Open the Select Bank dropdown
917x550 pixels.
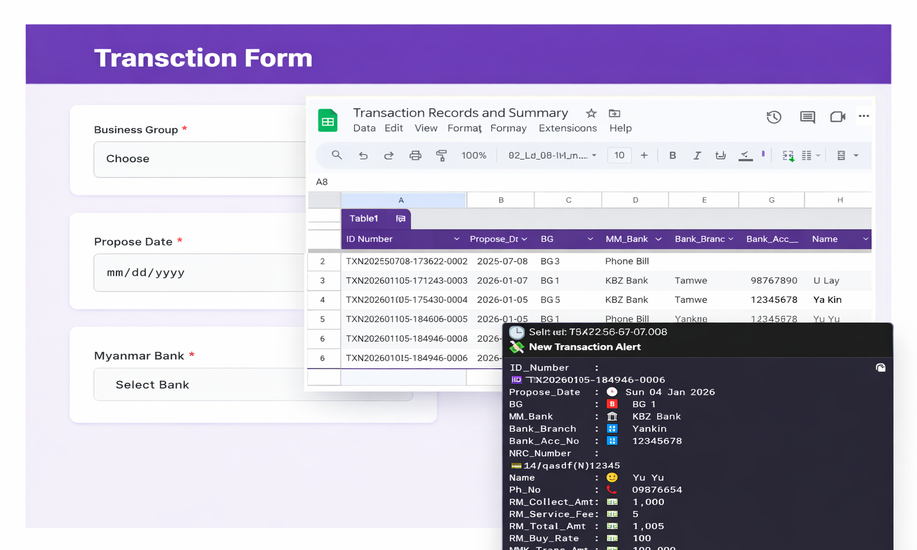click(253, 384)
